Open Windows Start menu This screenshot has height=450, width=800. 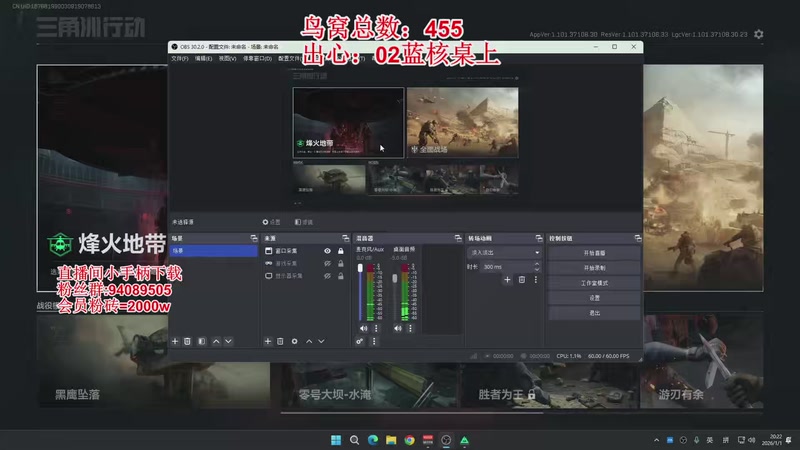coord(336,440)
